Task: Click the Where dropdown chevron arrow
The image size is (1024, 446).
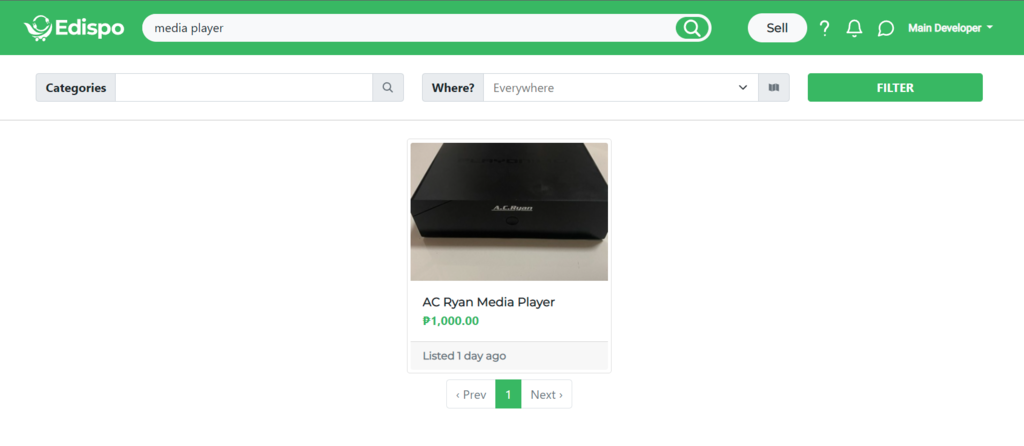Action: tap(743, 88)
